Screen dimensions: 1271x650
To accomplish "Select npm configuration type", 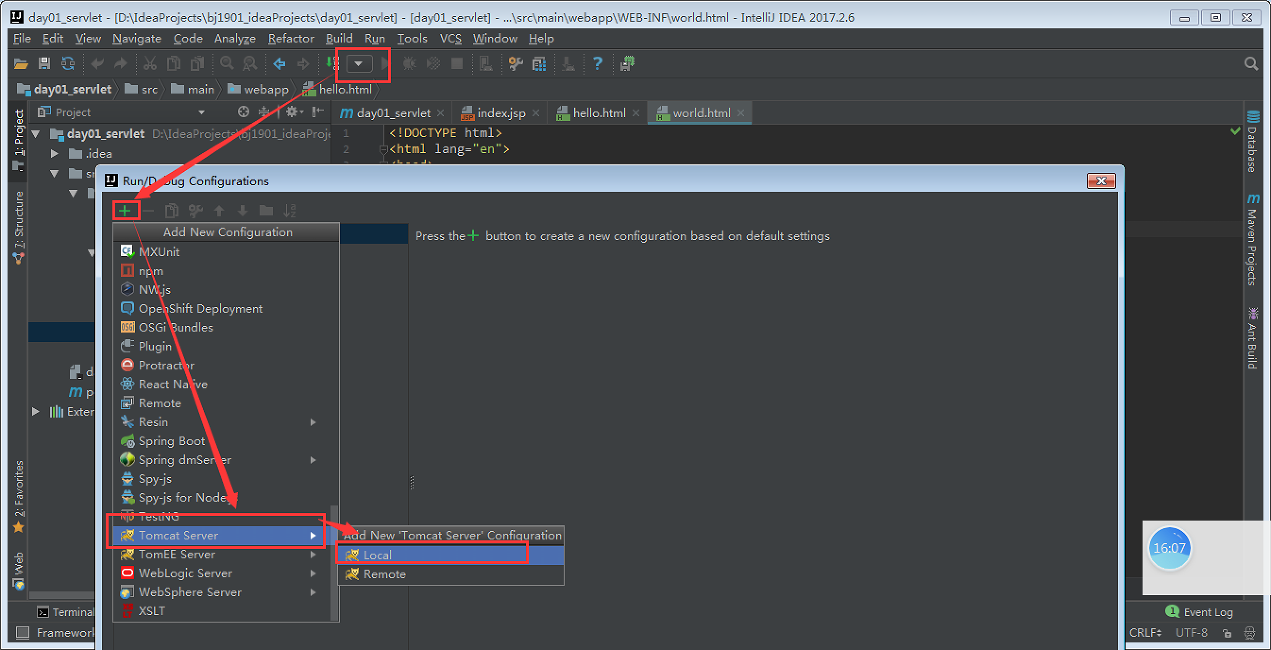I will (x=226, y=271).
